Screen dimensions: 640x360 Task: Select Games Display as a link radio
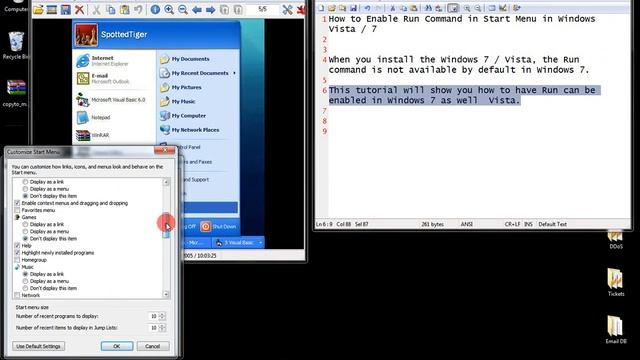25,224
